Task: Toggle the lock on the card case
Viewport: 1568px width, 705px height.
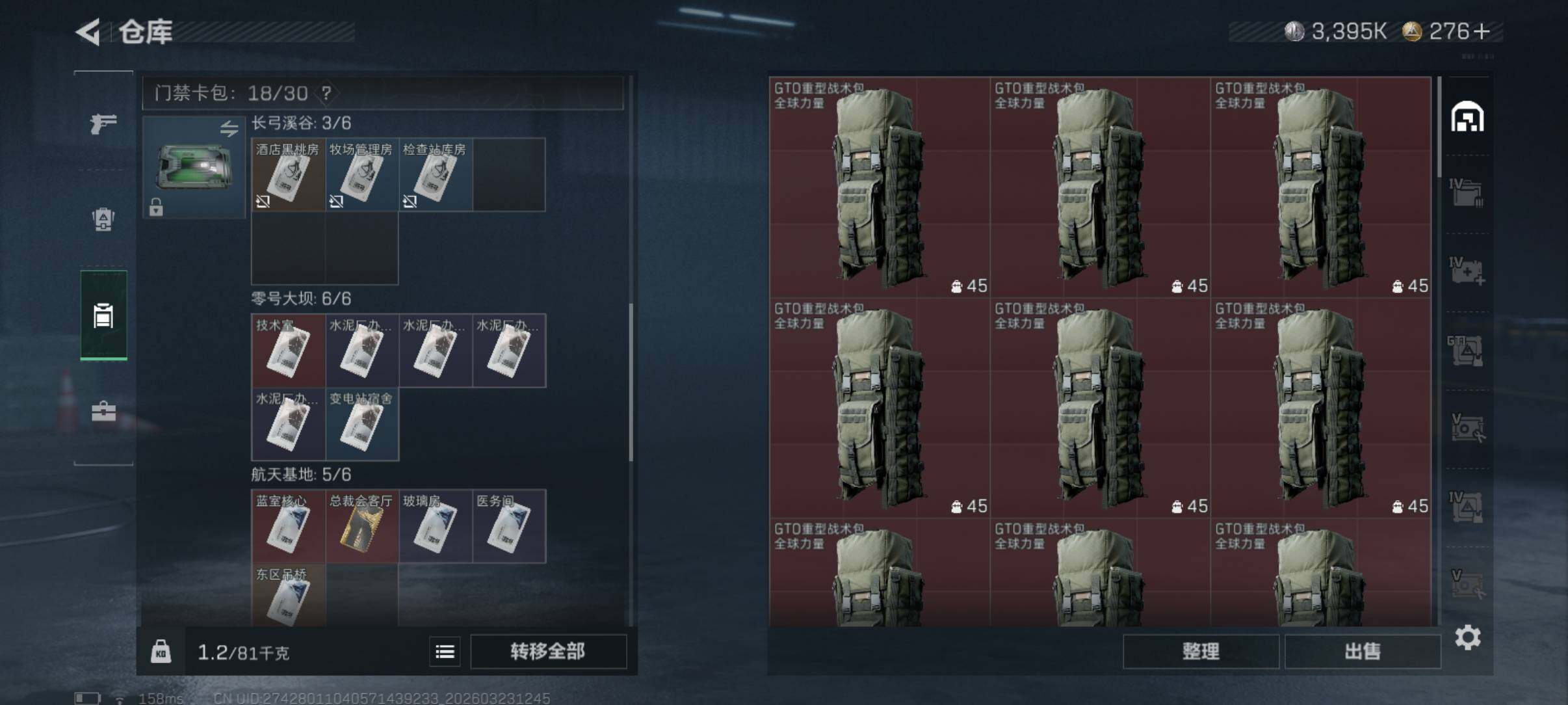Action: coord(156,207)
